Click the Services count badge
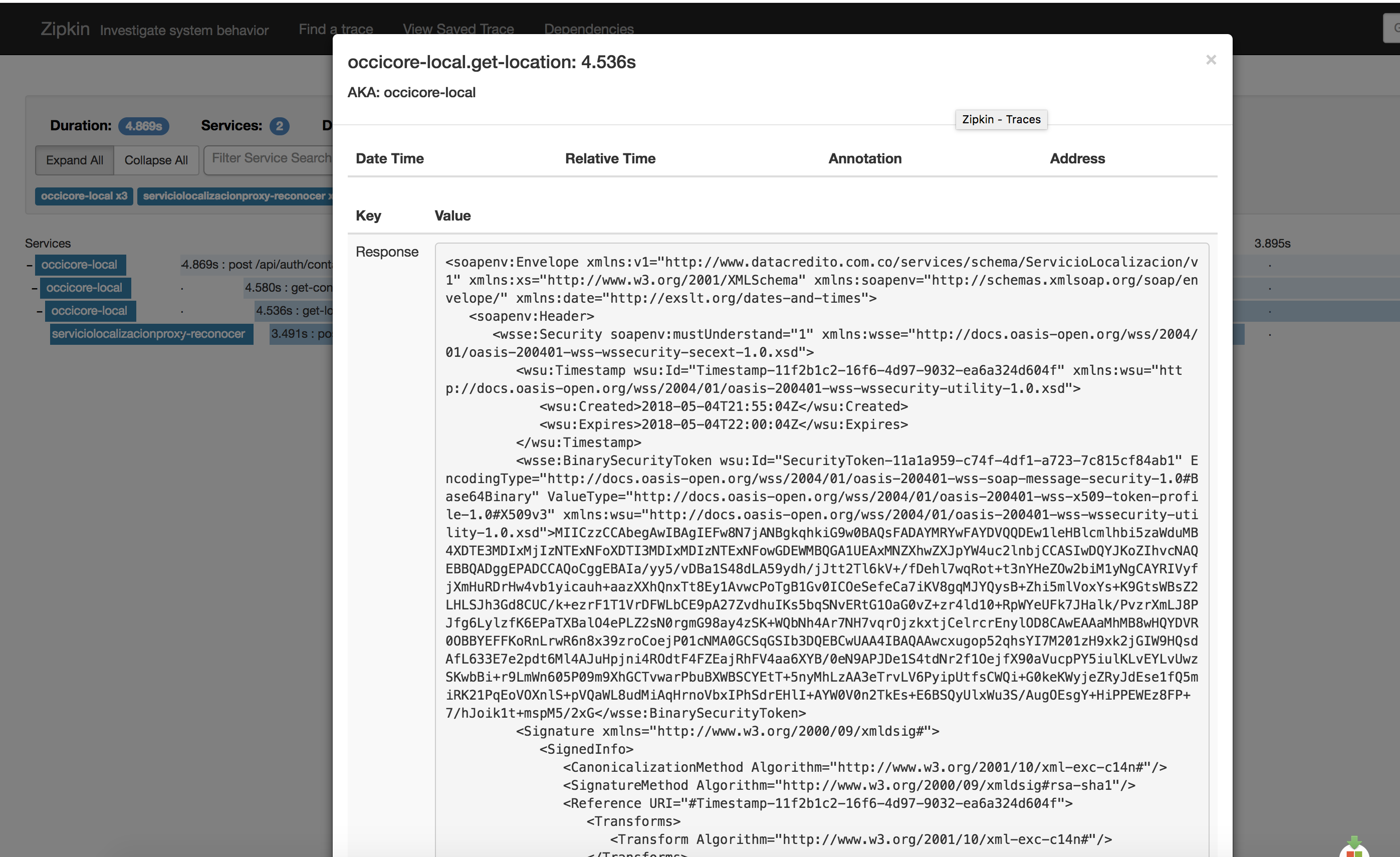This screenshot has width=1400, height=857. click(x=279, y=126)
